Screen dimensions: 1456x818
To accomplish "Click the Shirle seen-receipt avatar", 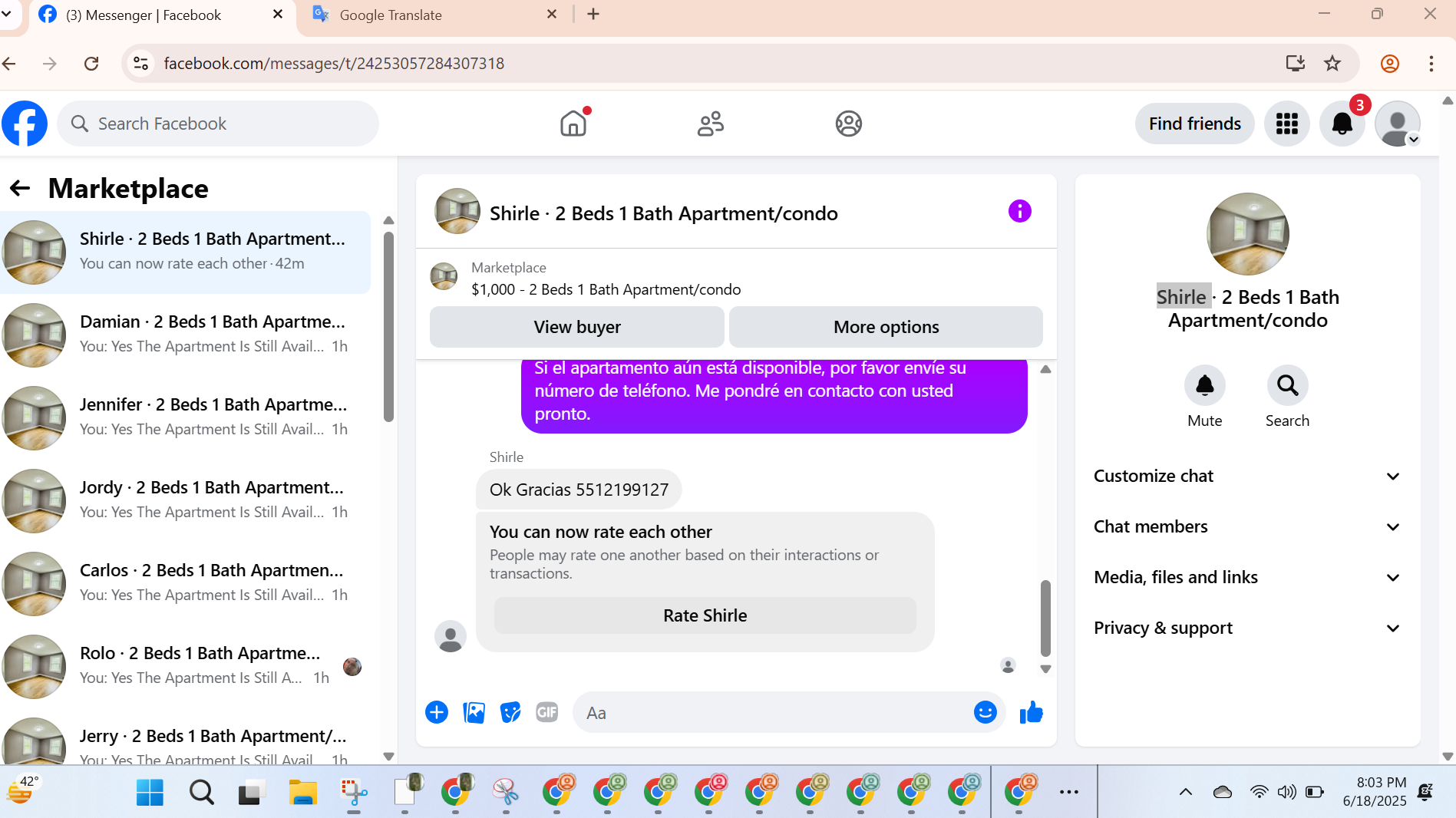I will [1009, 666].
